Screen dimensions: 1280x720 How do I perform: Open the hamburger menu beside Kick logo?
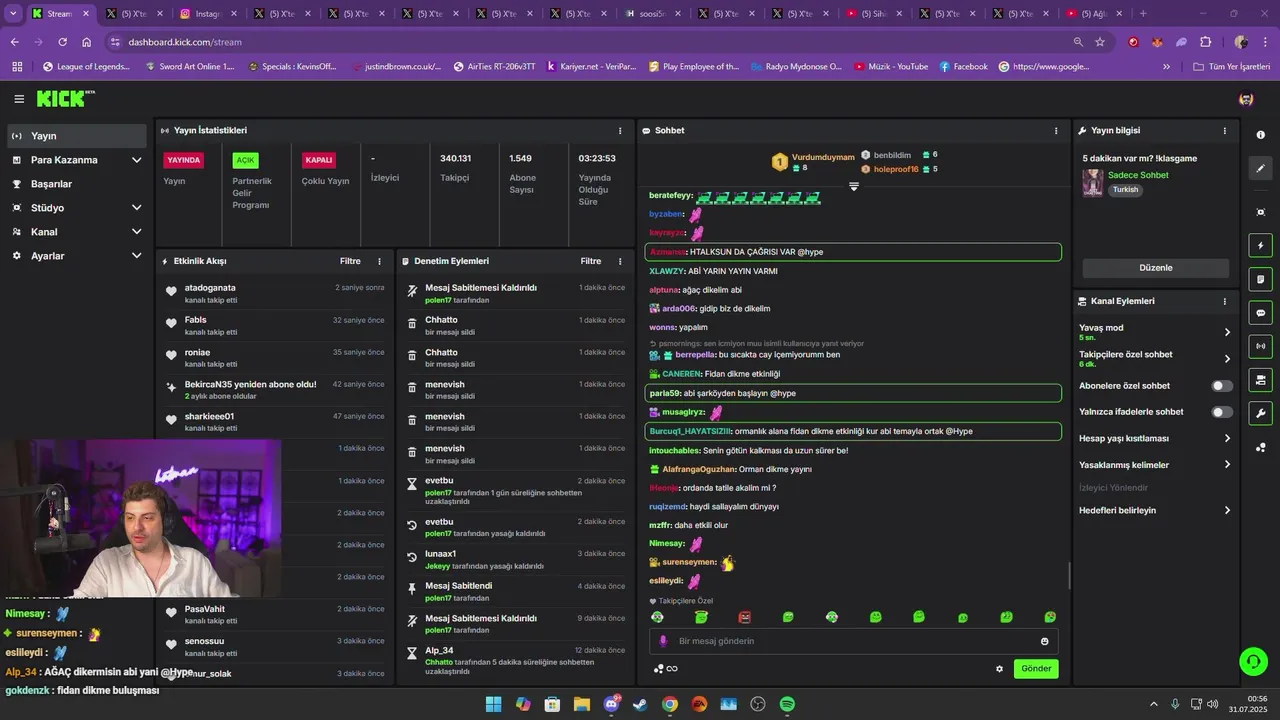tap(19, 99)
